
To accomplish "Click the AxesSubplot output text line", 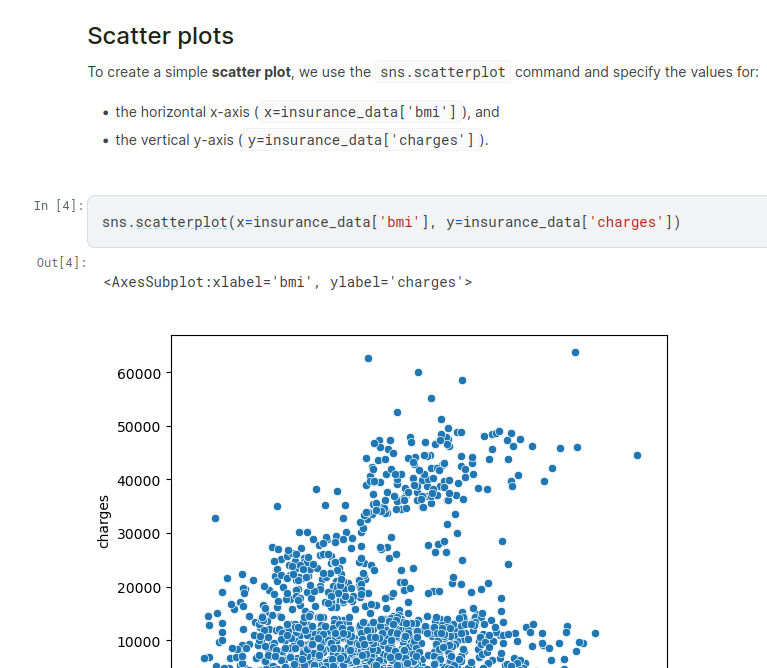I will click(287, 282).
